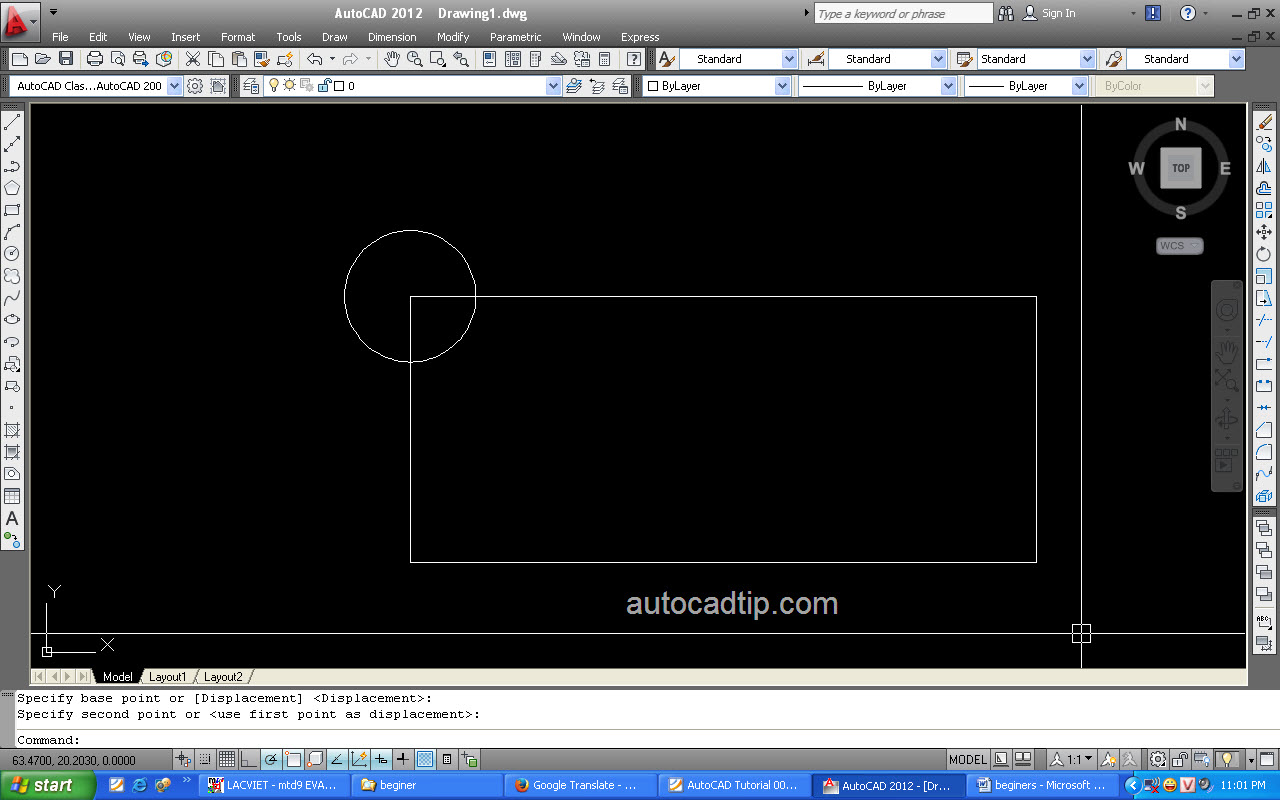Click the Undo arrow icon
Screen dimensions: 1280x800
tap(314, 59)
